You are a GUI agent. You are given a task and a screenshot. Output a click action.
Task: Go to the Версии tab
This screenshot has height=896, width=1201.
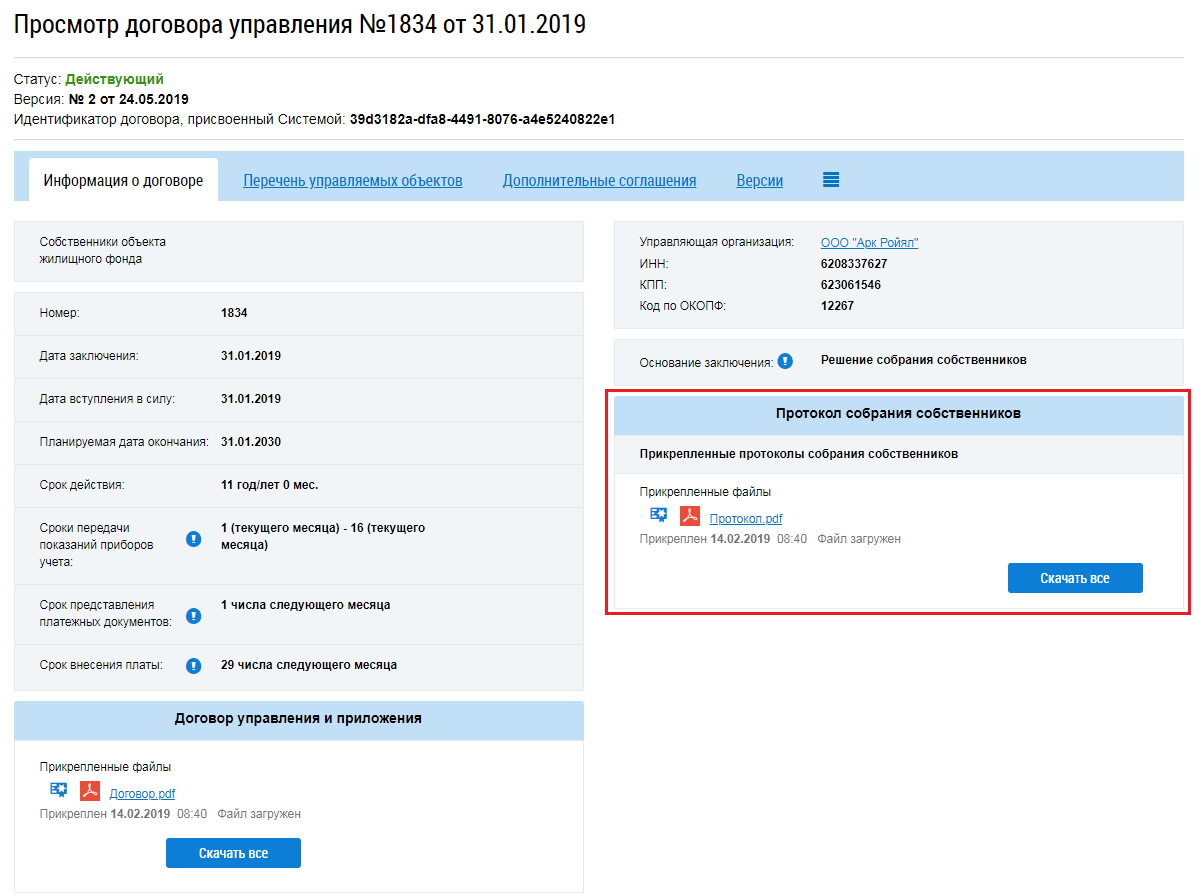coord(760,181)
